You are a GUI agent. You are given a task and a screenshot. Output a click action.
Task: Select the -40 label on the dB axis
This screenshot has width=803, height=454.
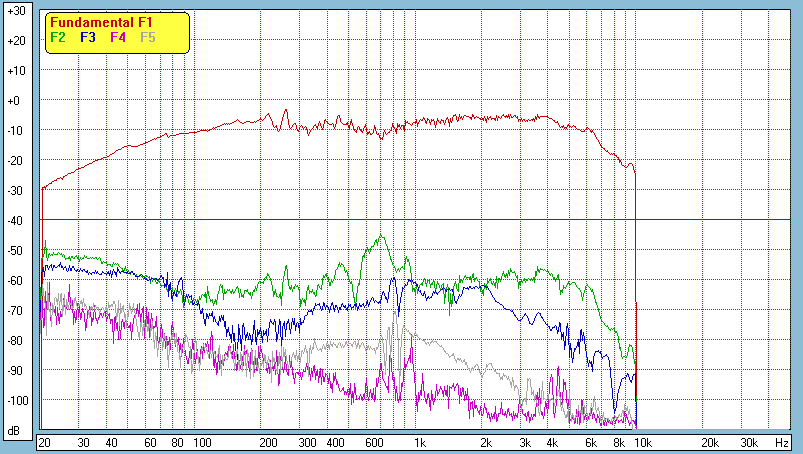15,221
